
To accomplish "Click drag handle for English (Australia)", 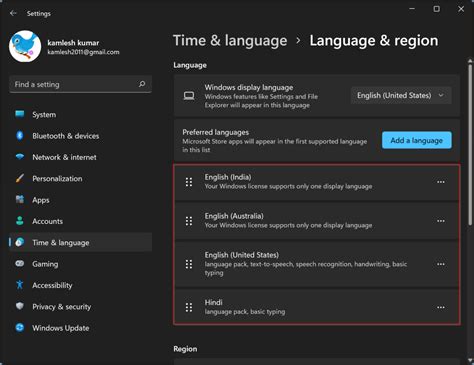I will click(189, 221).
